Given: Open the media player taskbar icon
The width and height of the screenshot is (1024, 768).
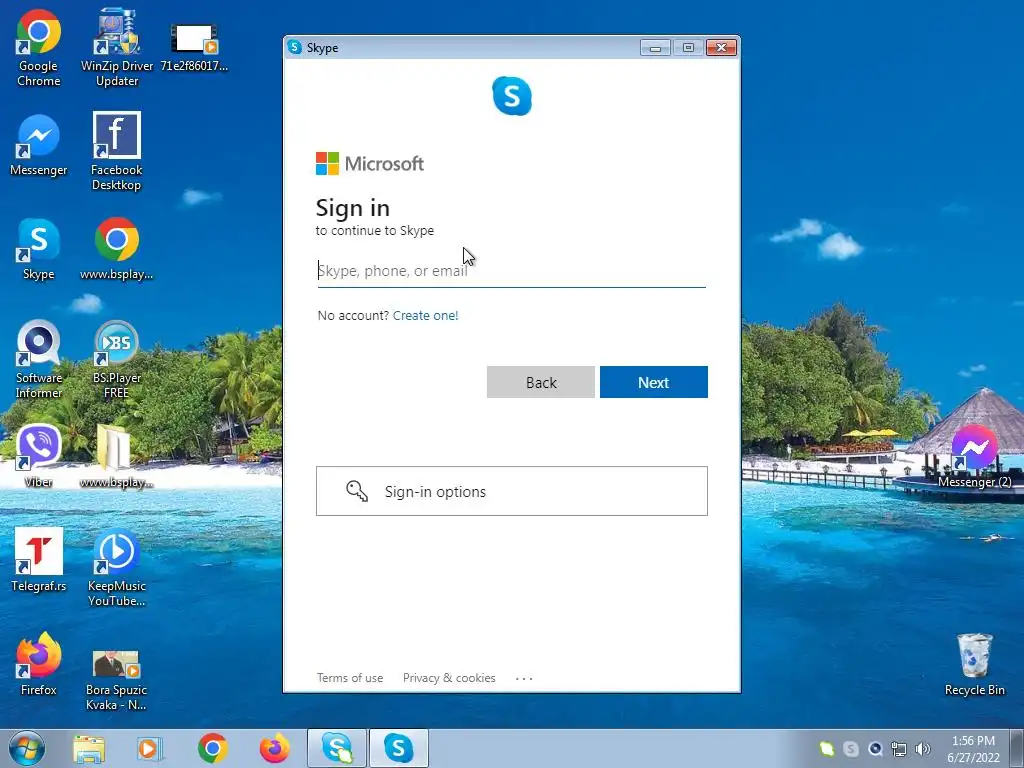Looking at the screenshot, I should click(x=149, y=748).
